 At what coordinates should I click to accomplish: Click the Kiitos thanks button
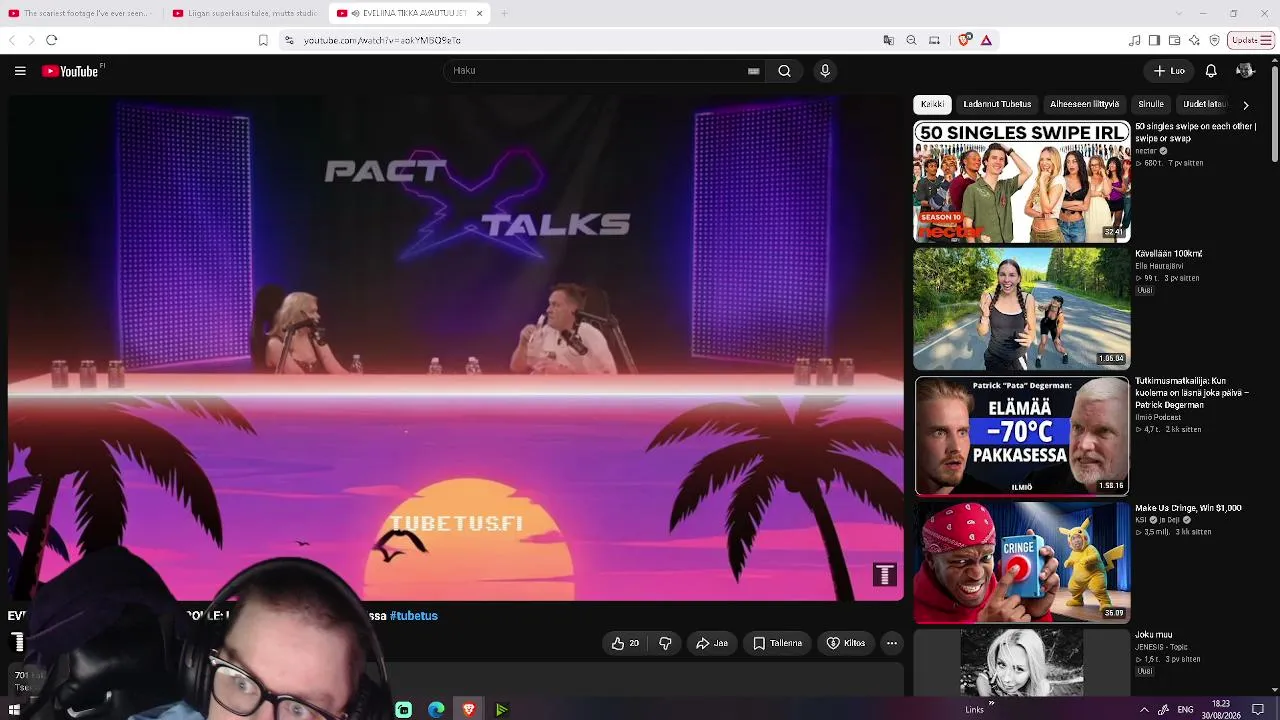point(846,643)
